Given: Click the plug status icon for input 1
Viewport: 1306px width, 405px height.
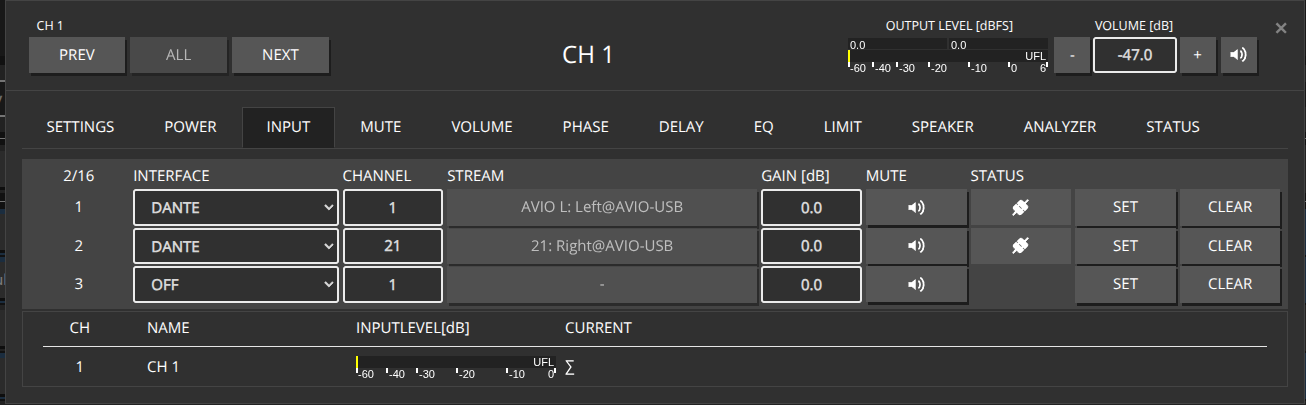Looking at the screenshot, I should 1020,208.
